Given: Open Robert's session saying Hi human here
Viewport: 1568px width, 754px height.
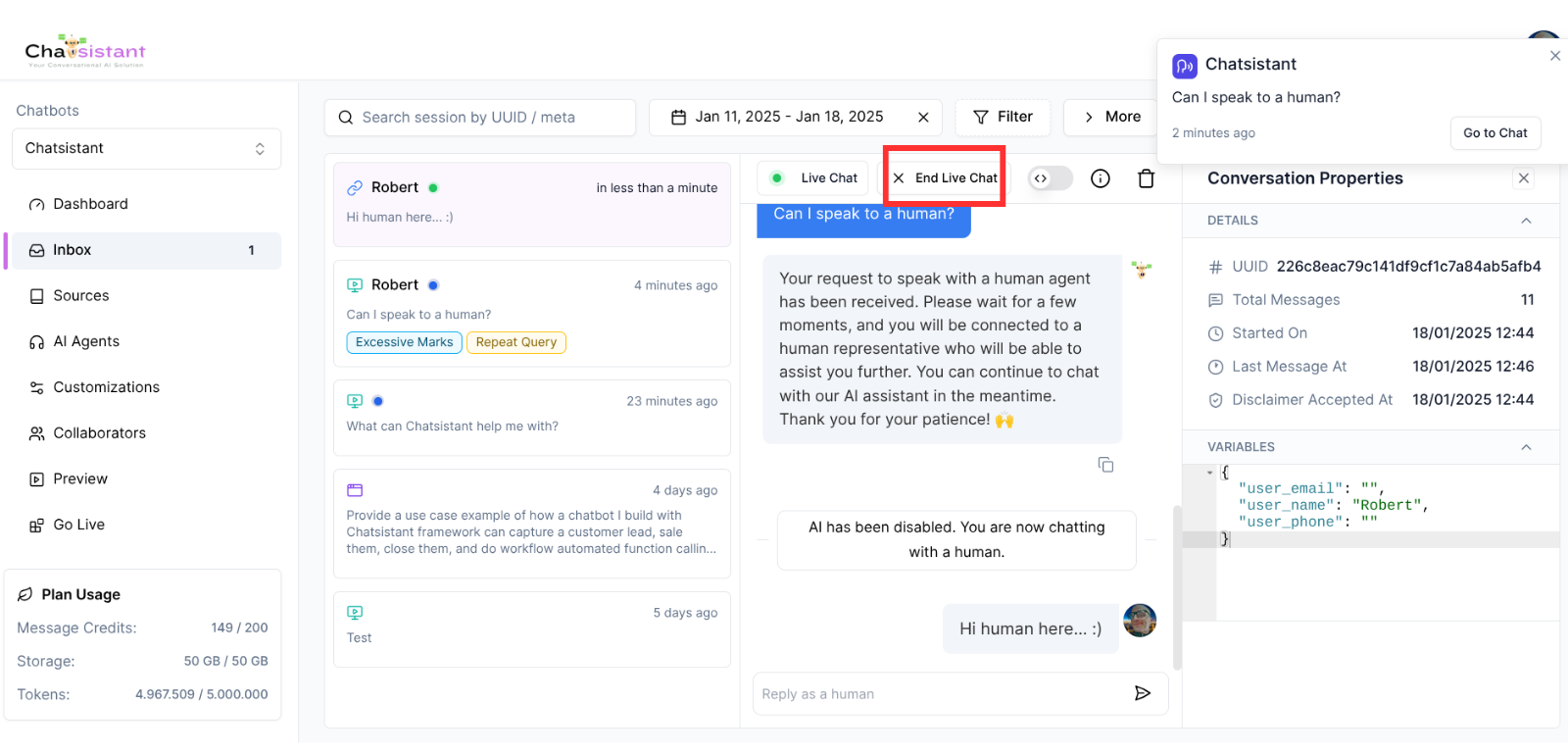Looking at the screenshot, I should click(x=532, y=204).
